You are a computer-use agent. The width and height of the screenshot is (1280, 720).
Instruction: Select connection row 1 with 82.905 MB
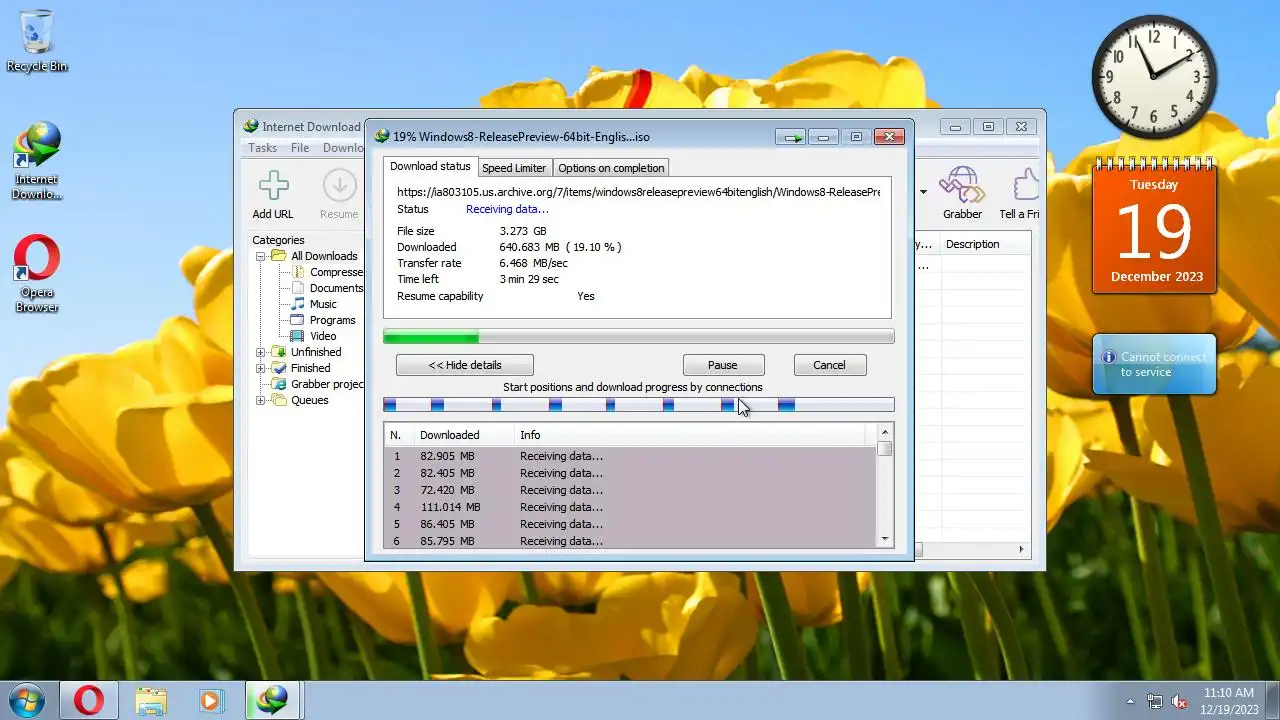click(x=630, y=456)
